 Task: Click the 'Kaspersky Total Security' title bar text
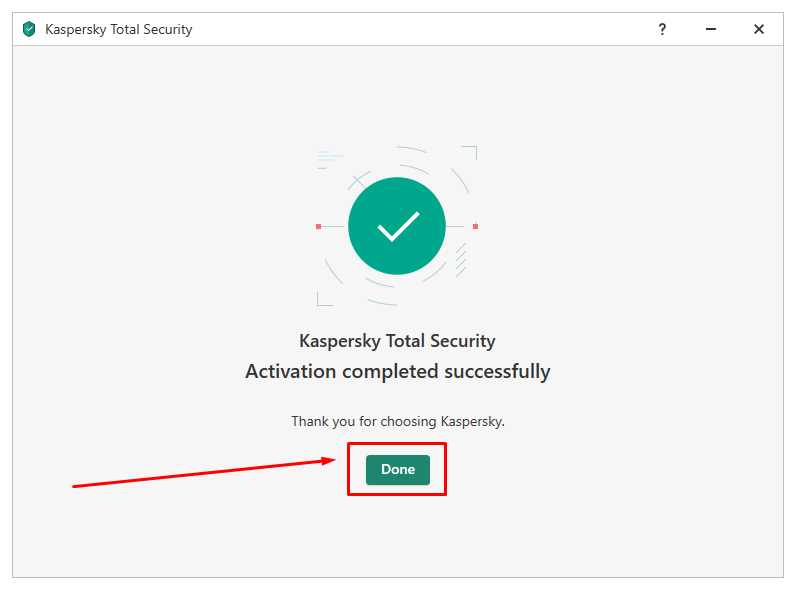(x=119, y=29)
